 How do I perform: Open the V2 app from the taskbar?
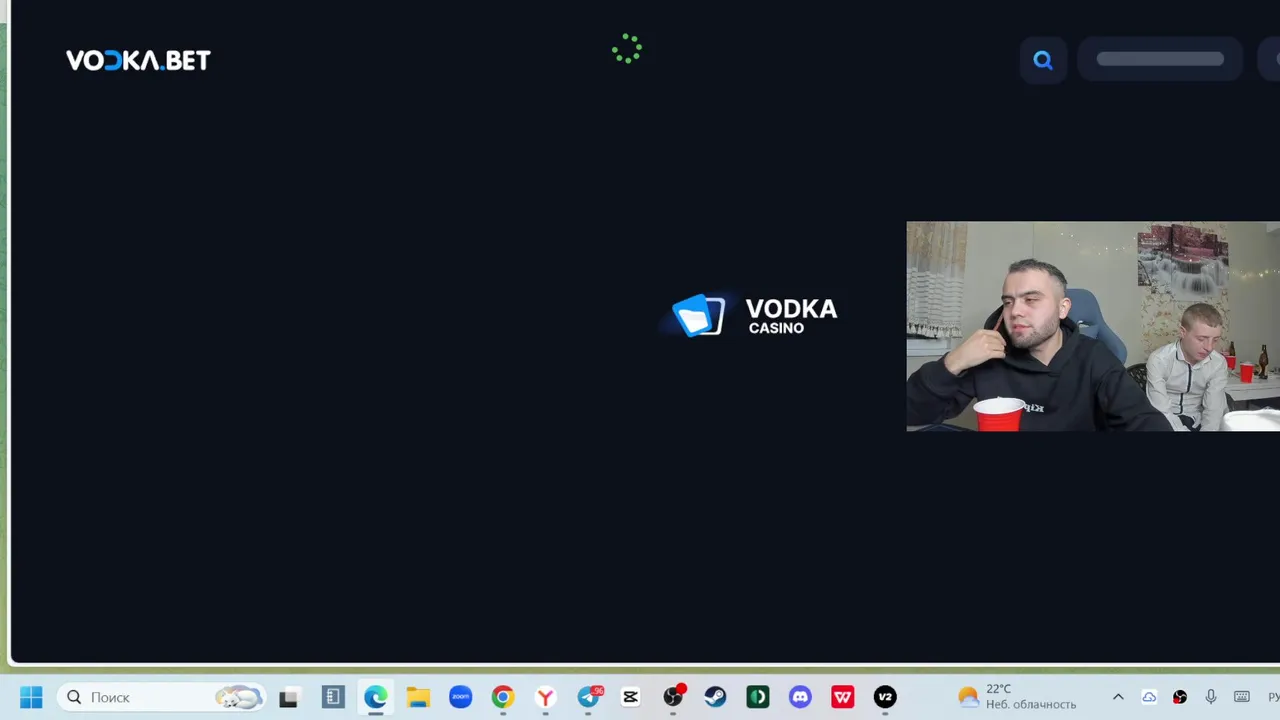click(885, 697)
